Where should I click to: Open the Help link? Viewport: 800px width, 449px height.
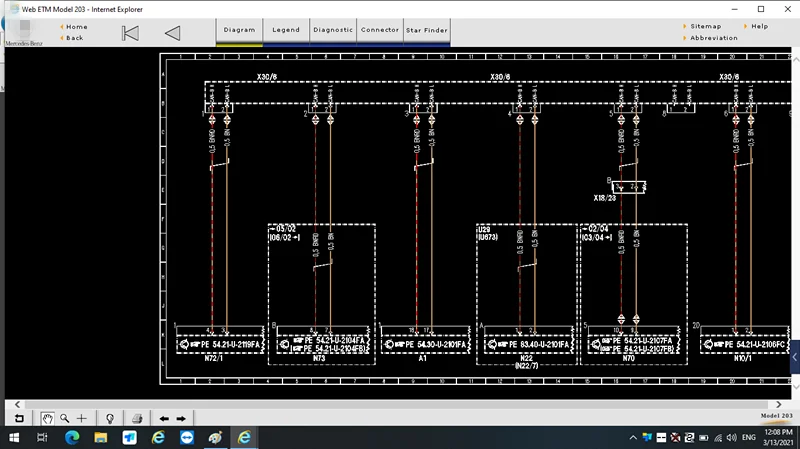click(759, 26)
